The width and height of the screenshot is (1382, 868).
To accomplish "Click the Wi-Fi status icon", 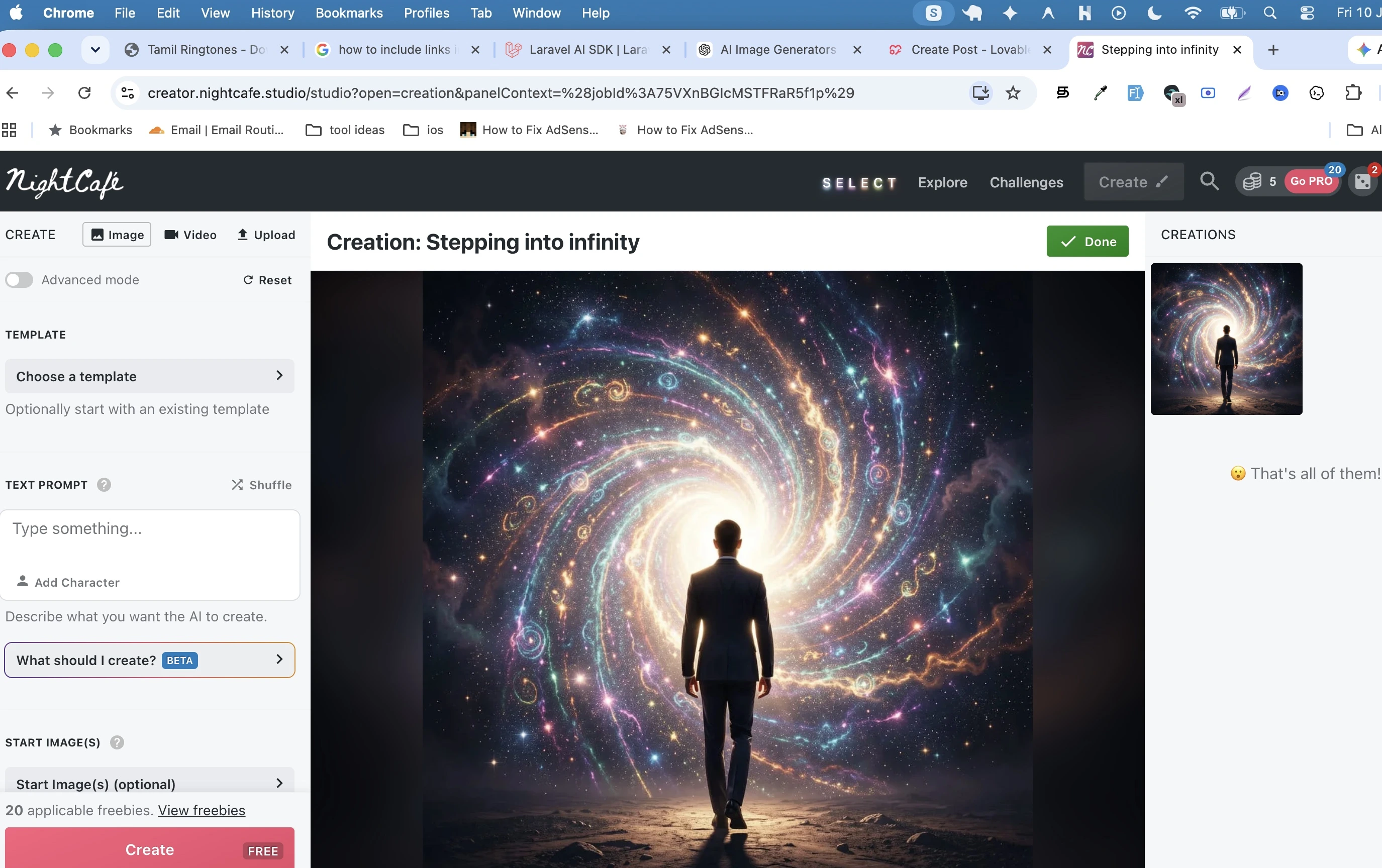I will click(x=1193, y=13).
